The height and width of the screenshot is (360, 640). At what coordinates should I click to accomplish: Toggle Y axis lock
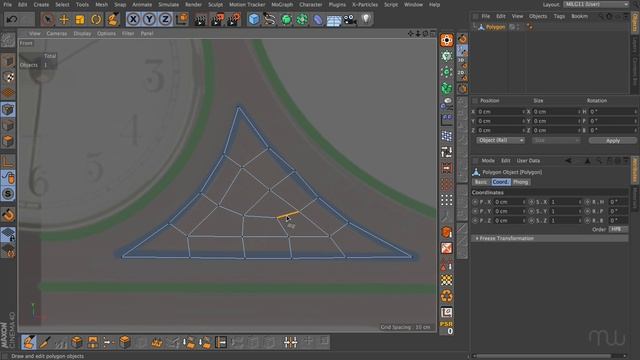coord(149,19)
